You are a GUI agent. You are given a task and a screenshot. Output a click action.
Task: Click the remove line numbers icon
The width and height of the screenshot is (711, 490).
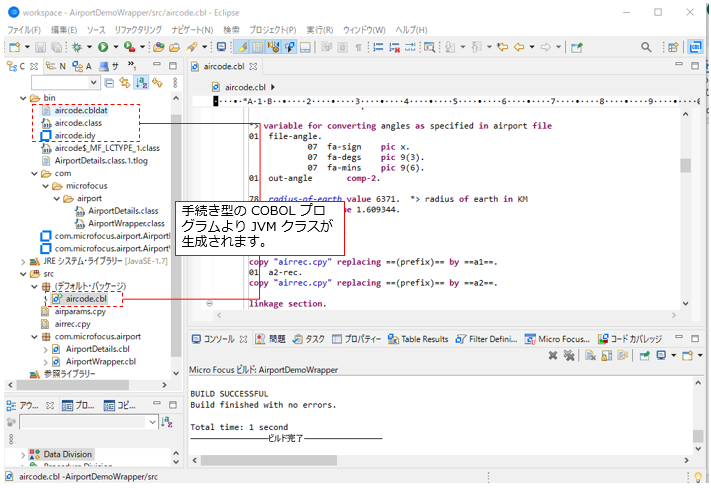click(394, 47)
